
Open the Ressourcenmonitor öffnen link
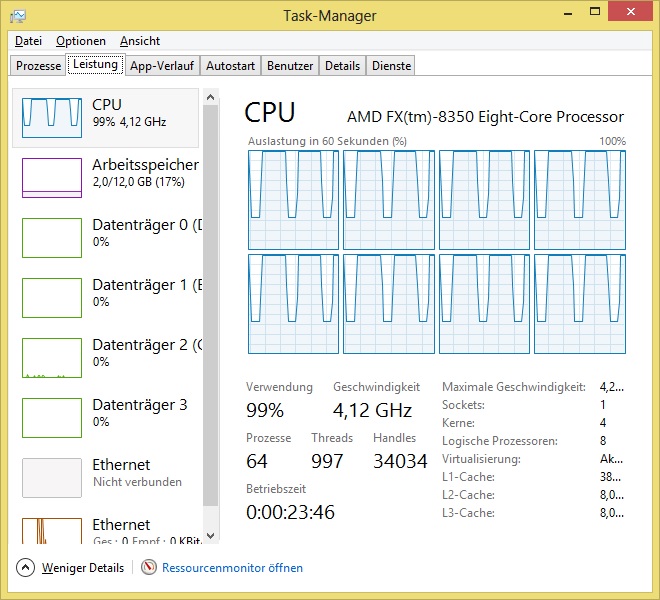(x=232, y=568)
